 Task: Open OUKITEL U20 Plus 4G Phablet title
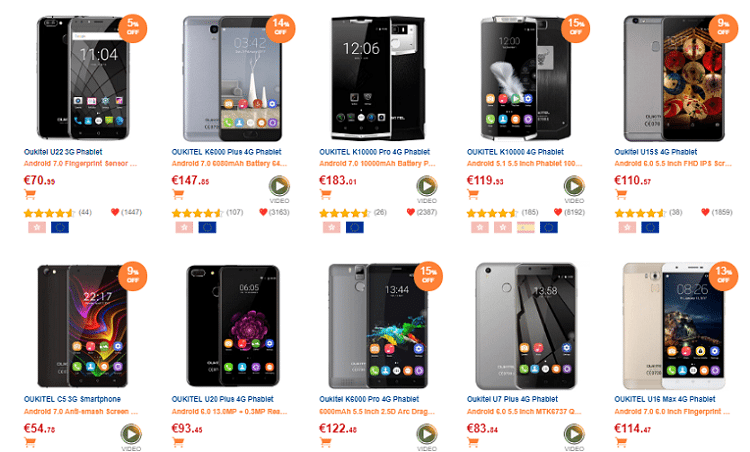(222, 399)
